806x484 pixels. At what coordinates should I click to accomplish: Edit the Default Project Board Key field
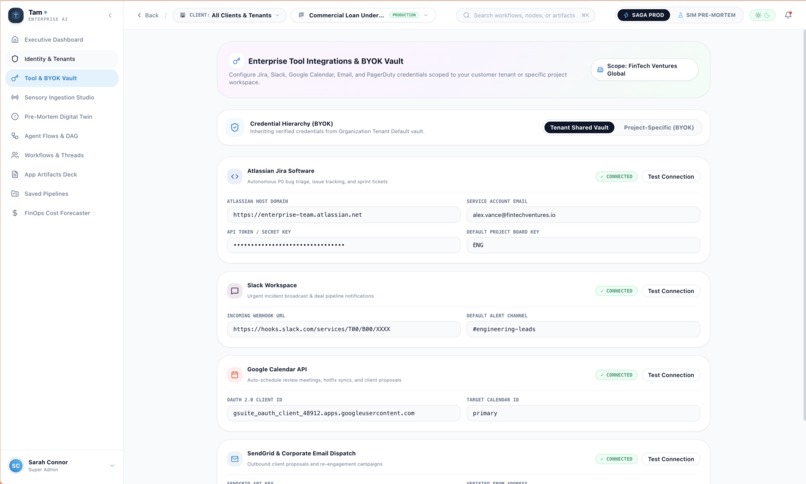coord(583,245)
